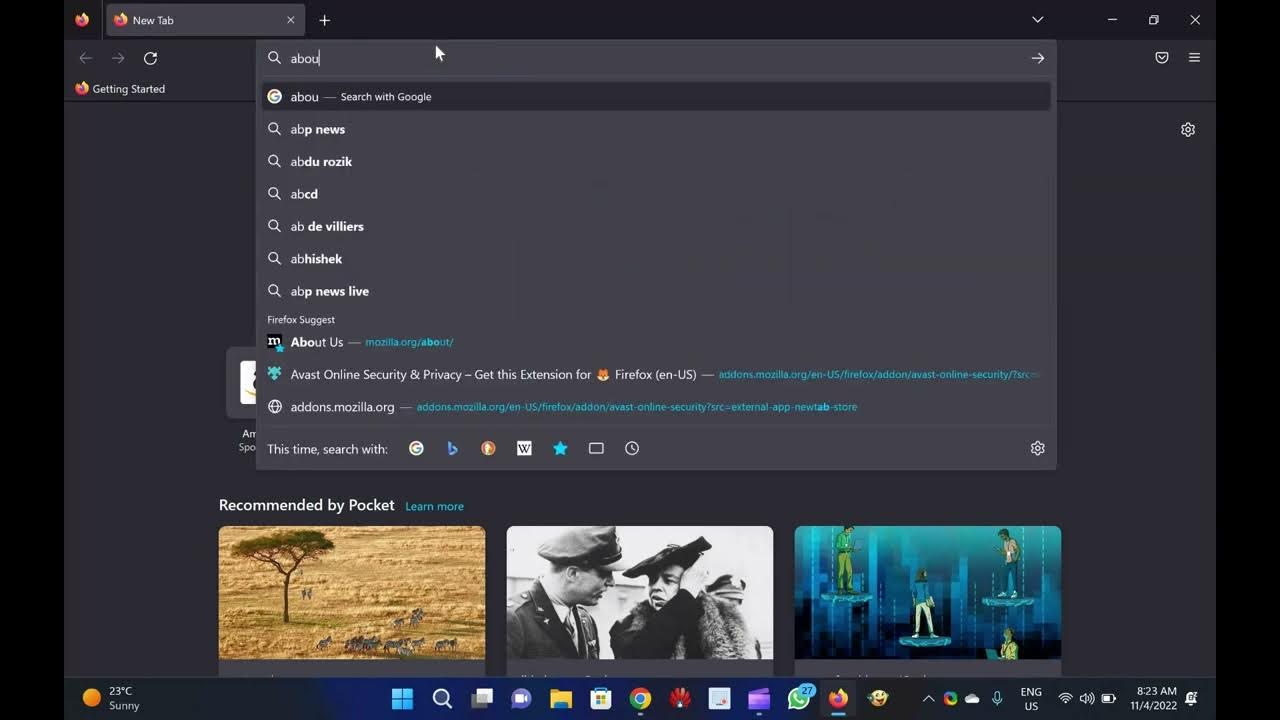Image resolution: width=1280 pixels, height=720 pixels.
Task: Search this time in History clock
Action: click(632, 449)
